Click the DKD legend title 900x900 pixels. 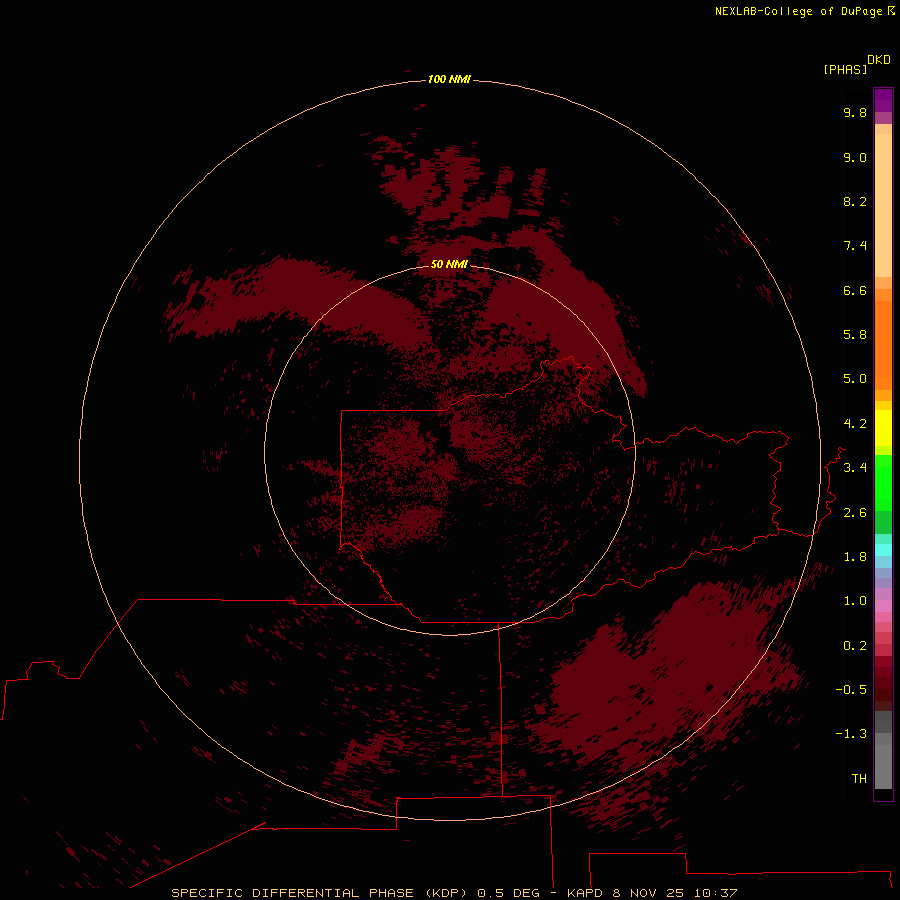(x=879, y=60)
